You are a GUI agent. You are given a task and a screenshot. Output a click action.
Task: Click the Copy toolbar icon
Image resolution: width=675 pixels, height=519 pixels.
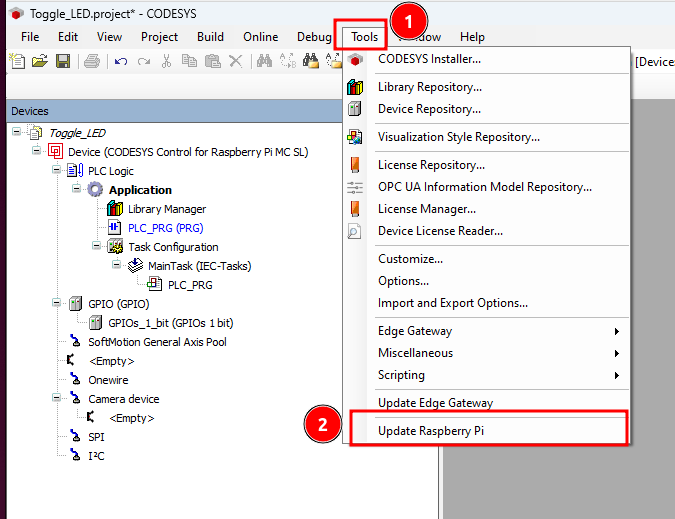189,61
